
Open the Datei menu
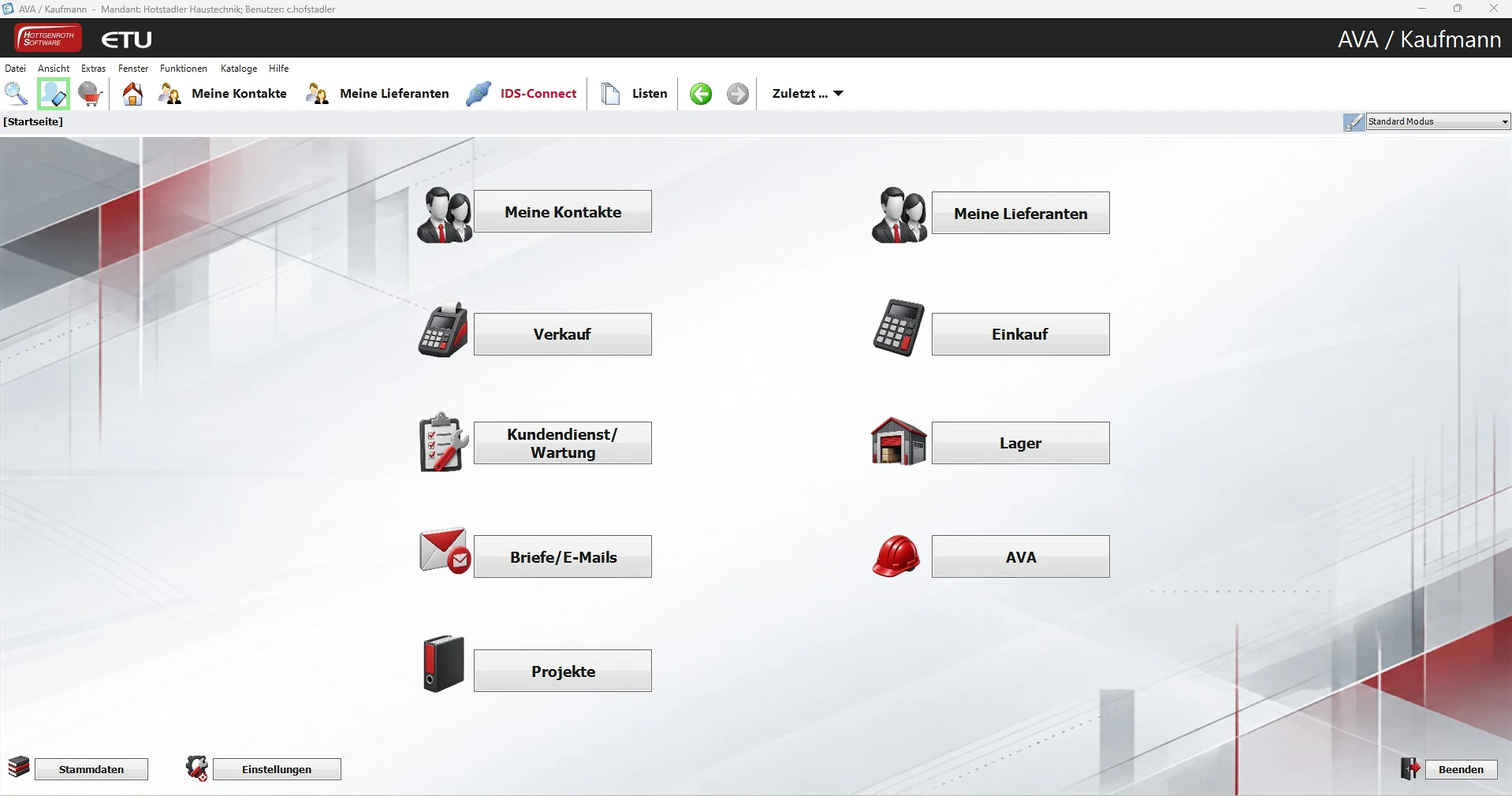click(16, 69)
